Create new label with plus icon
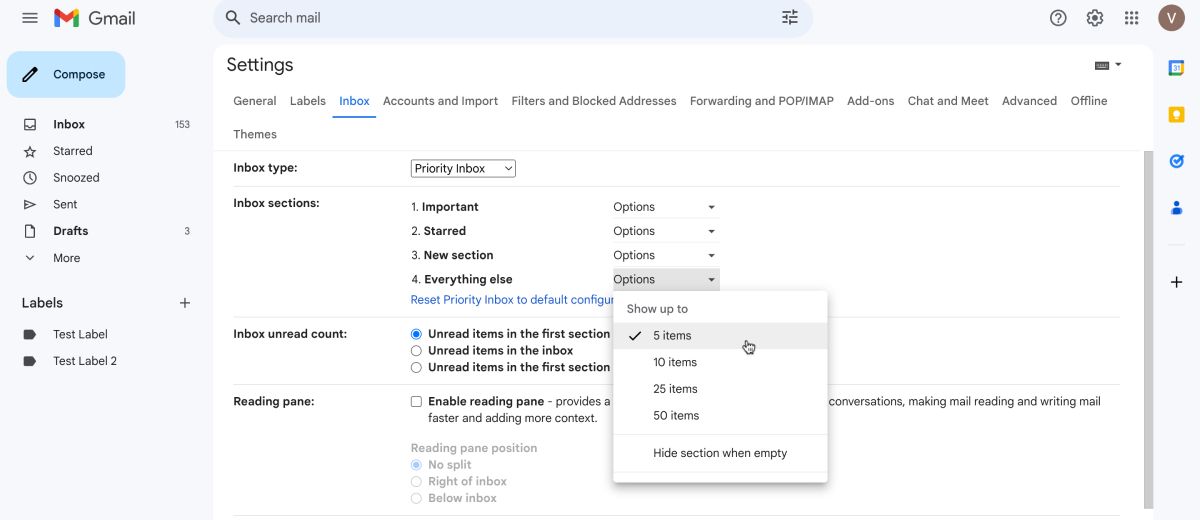 [184, 303]
